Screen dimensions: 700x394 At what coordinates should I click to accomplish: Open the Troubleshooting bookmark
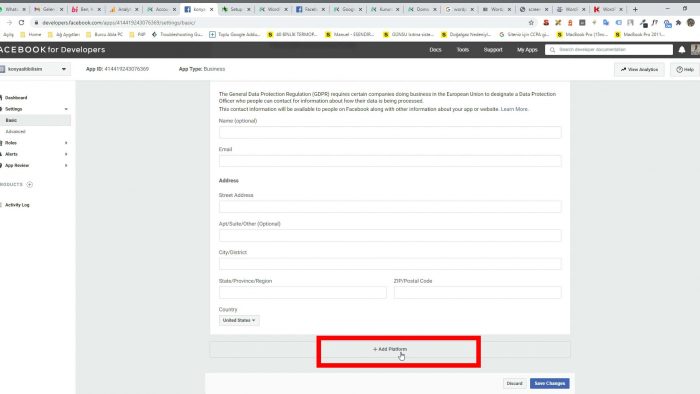pyautogui.click(x=177, y=34)
